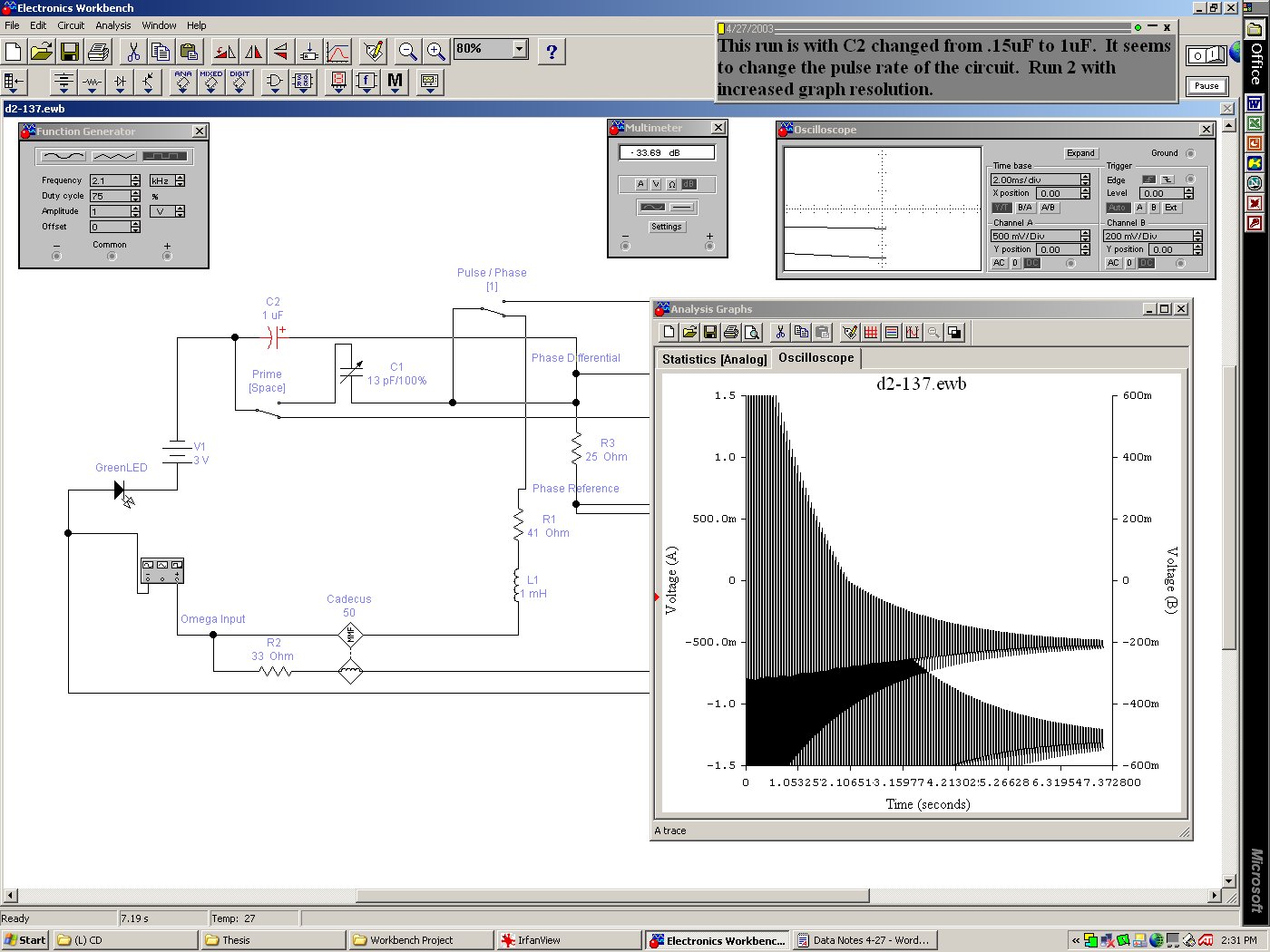
Task: Open the 80% zoom level dropdown
Action: (520, 48)
